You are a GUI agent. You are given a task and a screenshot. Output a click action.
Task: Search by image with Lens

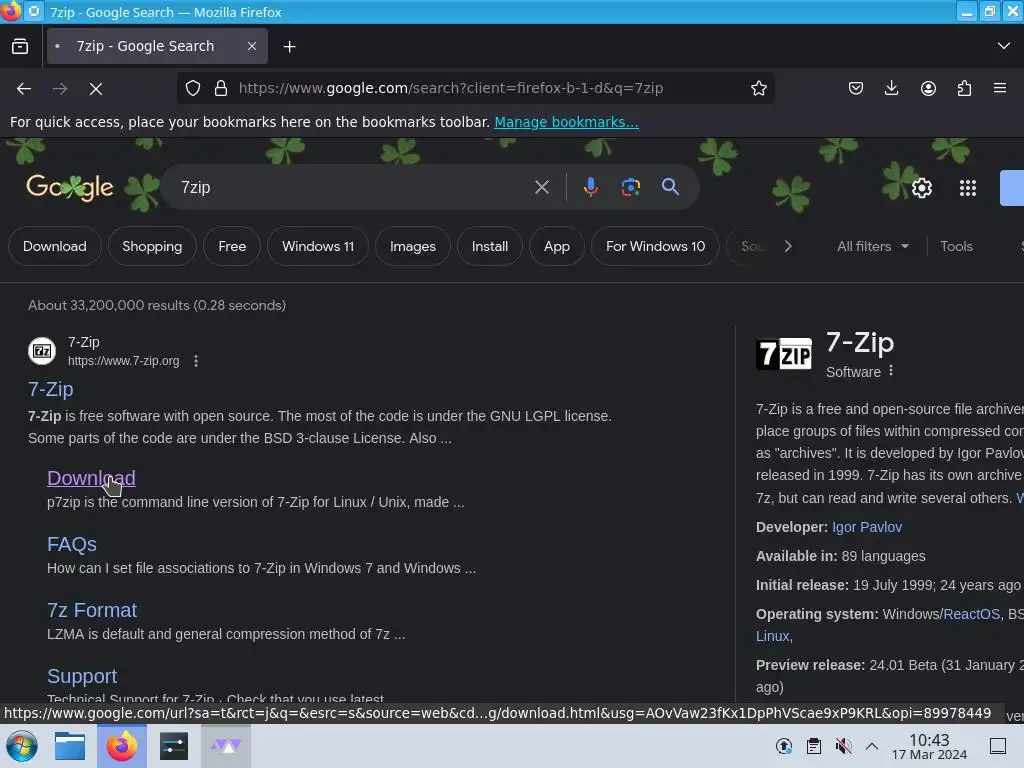(630, 187)
